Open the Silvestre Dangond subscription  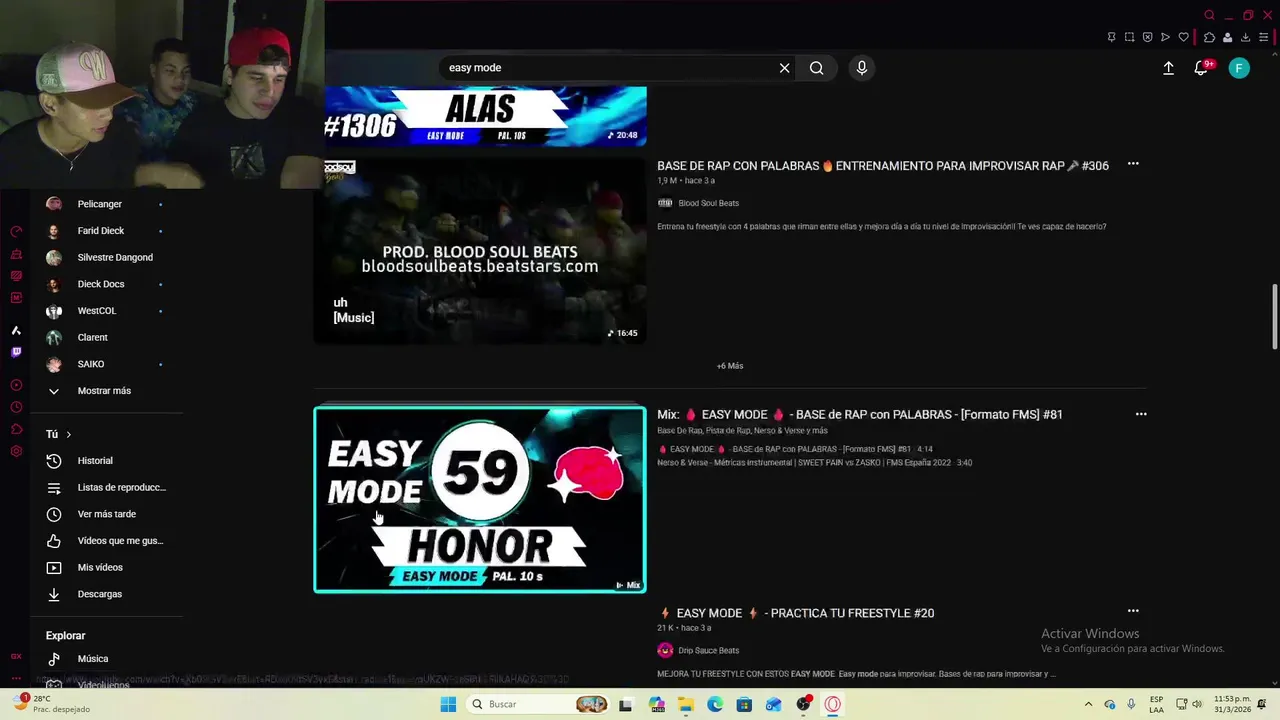pos(105,257)
